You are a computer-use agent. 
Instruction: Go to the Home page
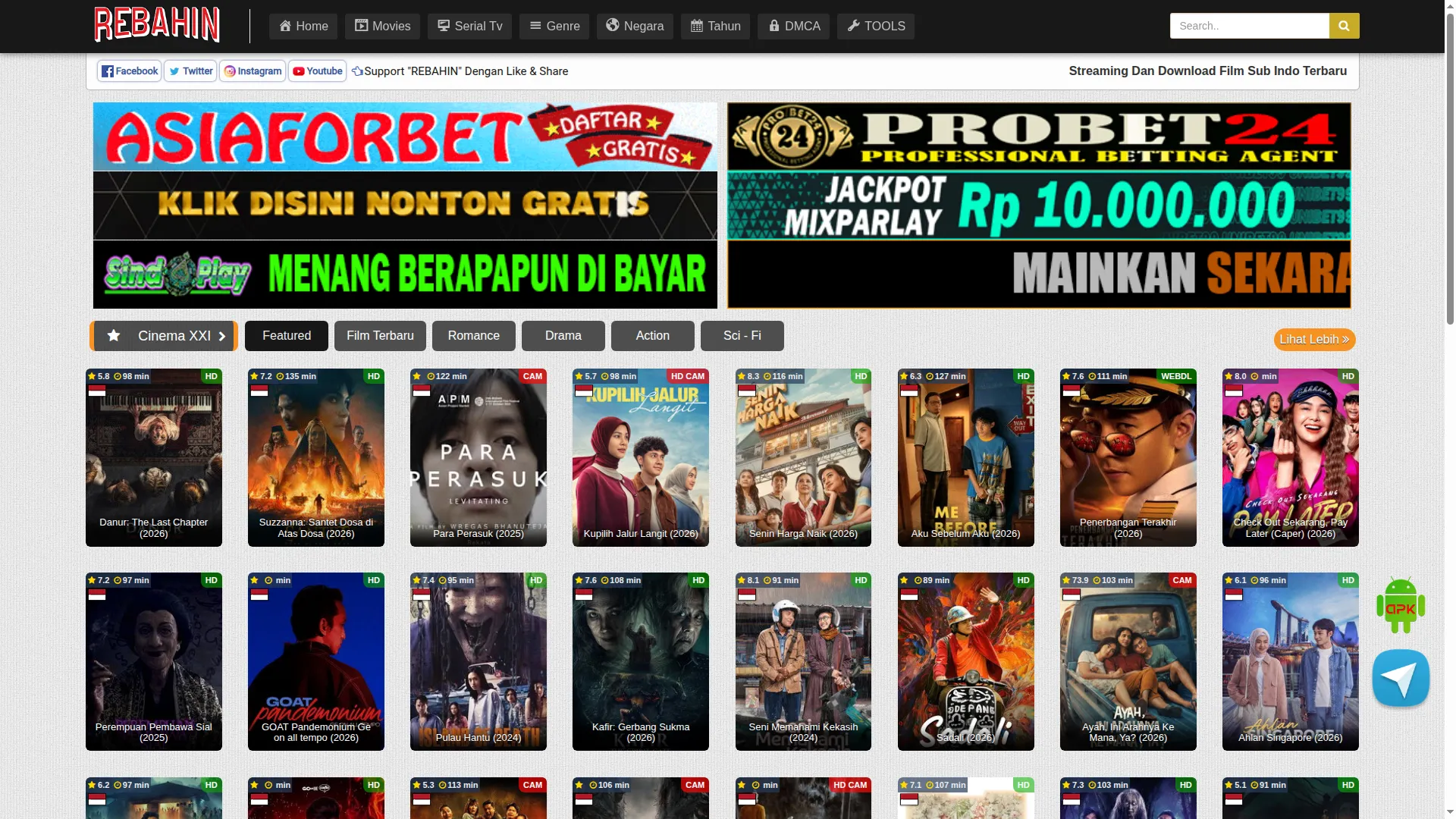click(x=303, y=27)
